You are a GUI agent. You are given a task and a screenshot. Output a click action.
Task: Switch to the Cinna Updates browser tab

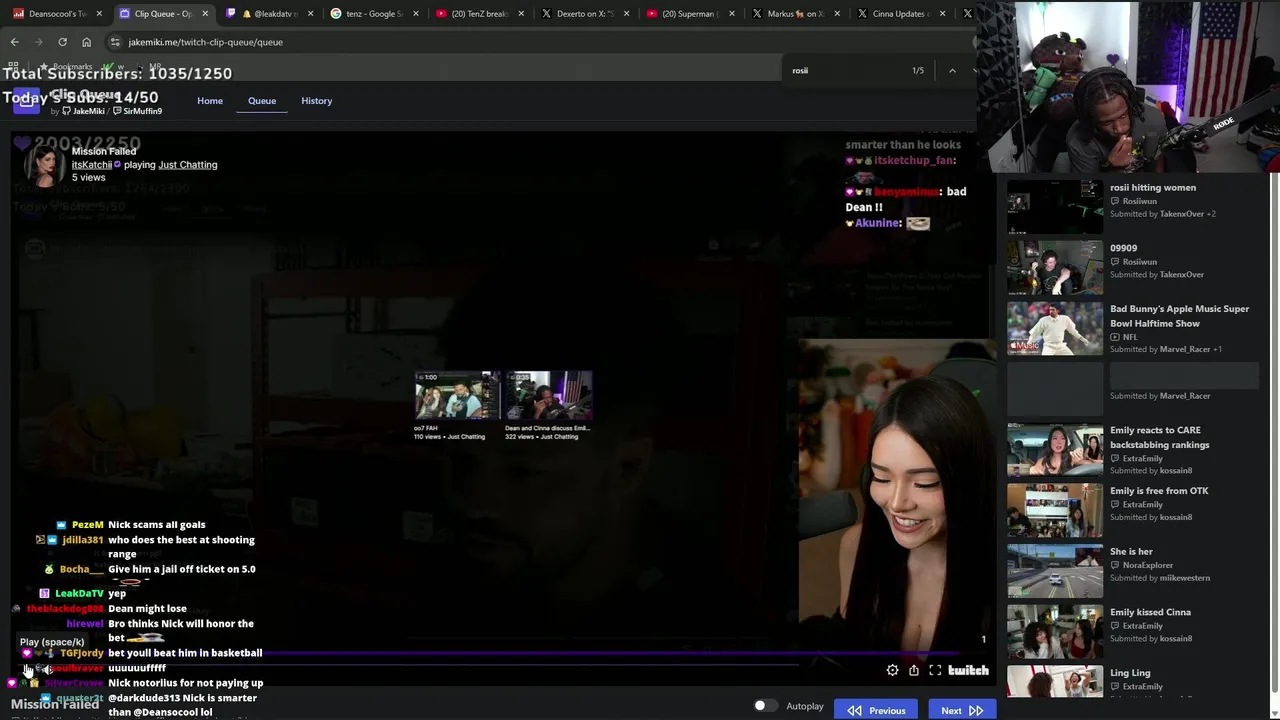click(902, 14)
